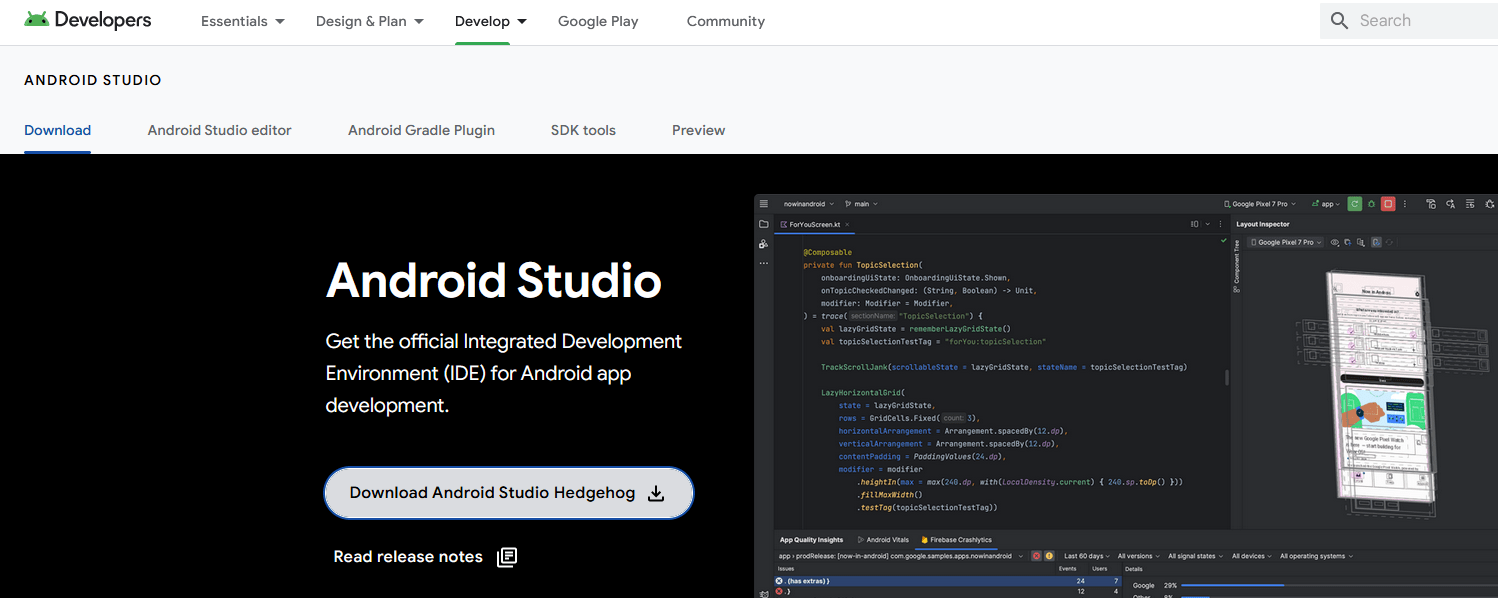Screen dimensions: 1498x598
Task: Open the Develop dropdown menu
Action: point(491,21)
